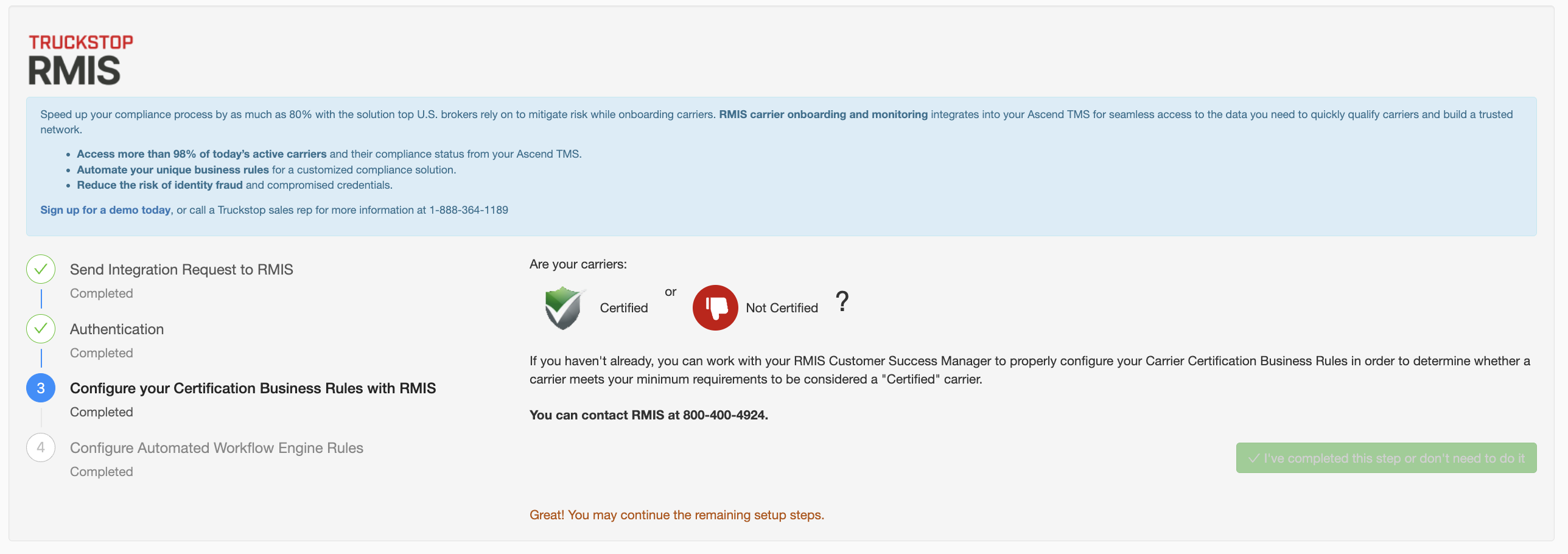Select the step 4 circle icon
Image resolution: width=1568 pixels, height=554 pixels.
point(41,447)
